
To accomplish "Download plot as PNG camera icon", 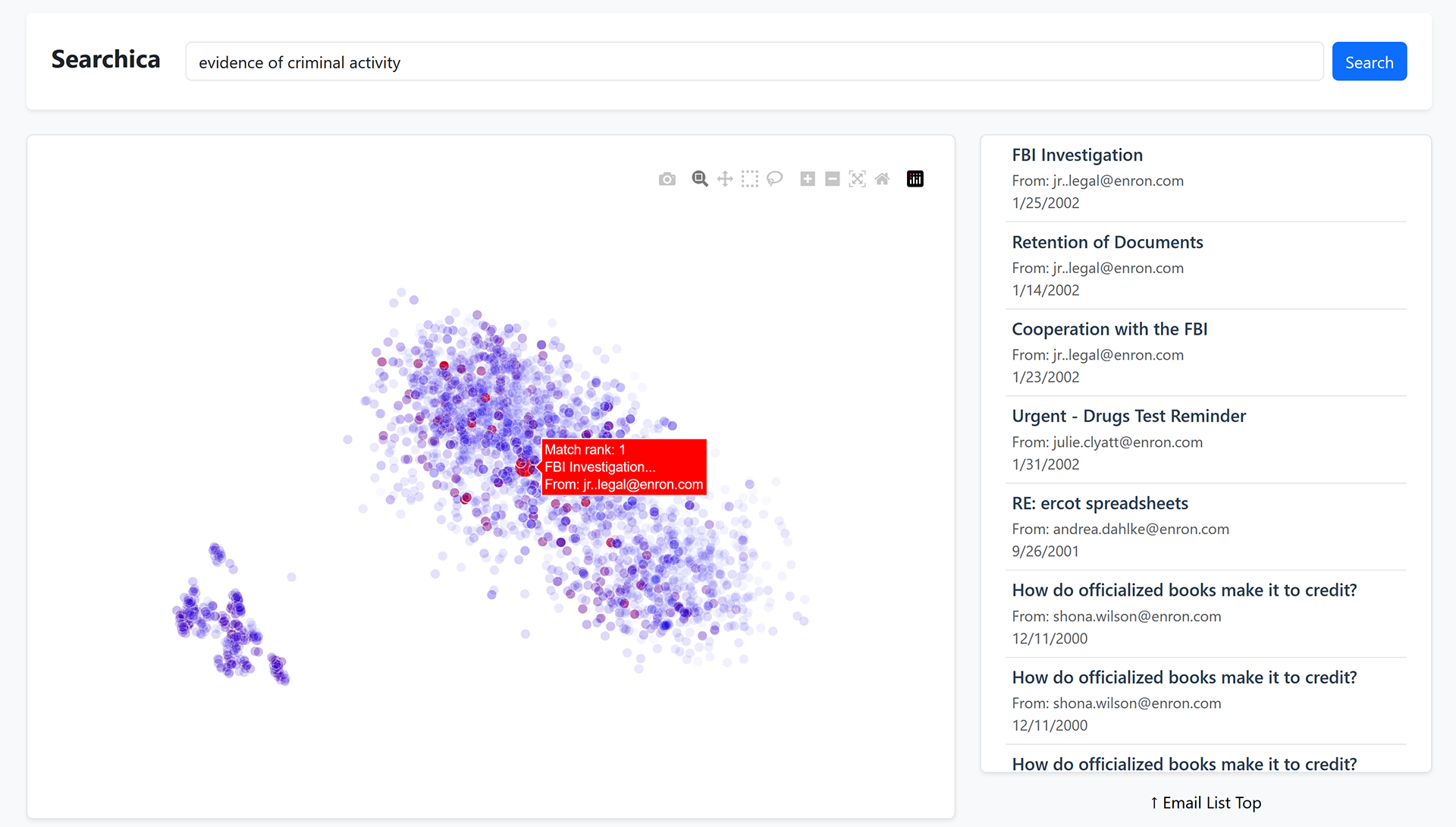I will [667, 179].
